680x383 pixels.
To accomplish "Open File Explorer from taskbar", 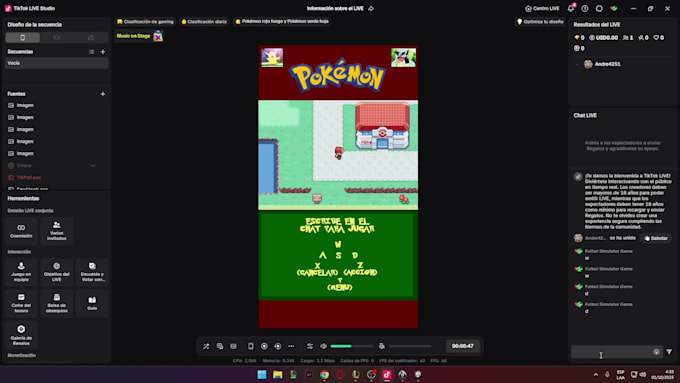I will pyautogui.click(x=278, y=375).
